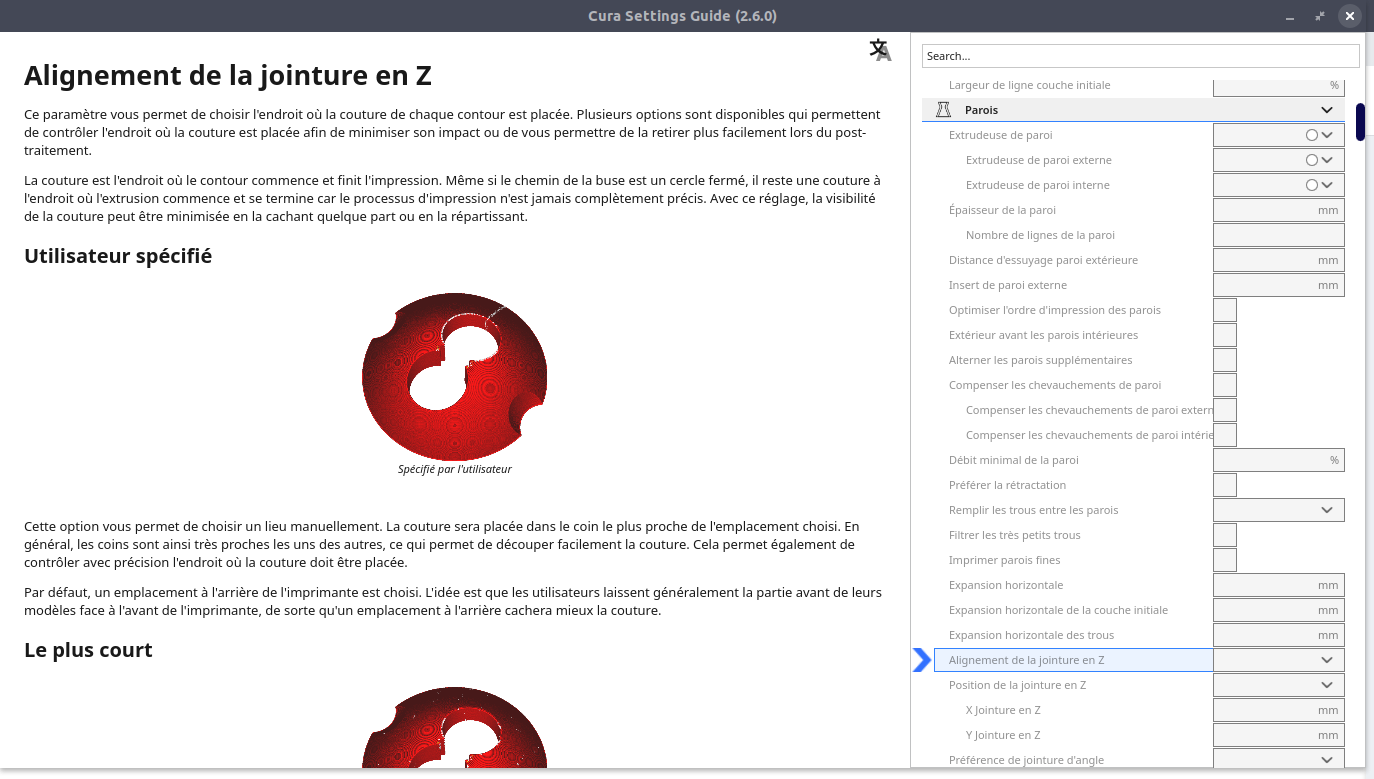Click Expansion horizontale de la couche initiale field
Image resolution: width=1374 pixels, height=779 pixels.
(x=1279, y=610)
